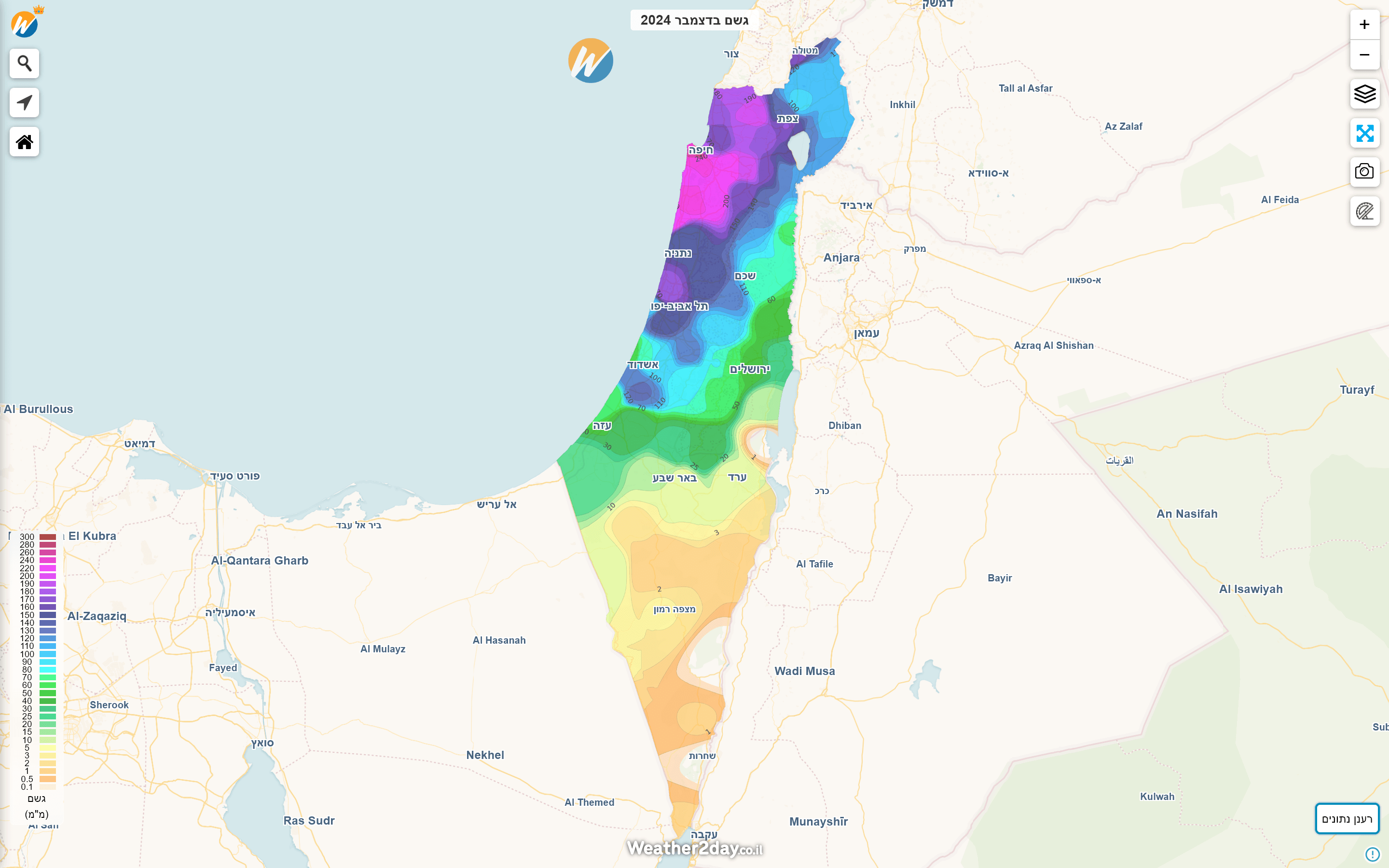
Task: Click the שכם city label
Action: [x=745, y=276]
